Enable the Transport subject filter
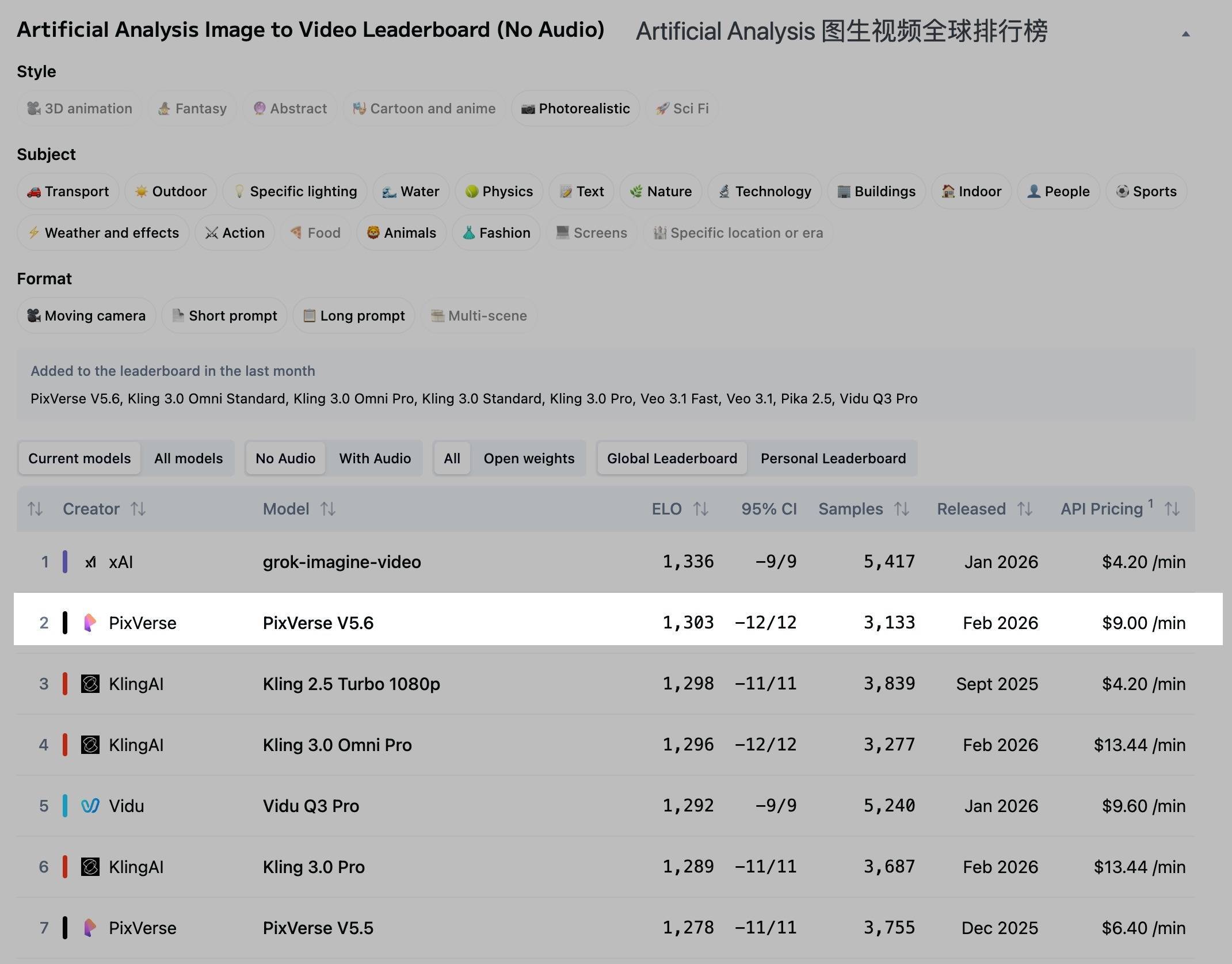Viewport: 1232px width, 964px height. click(x=68, y=191)
